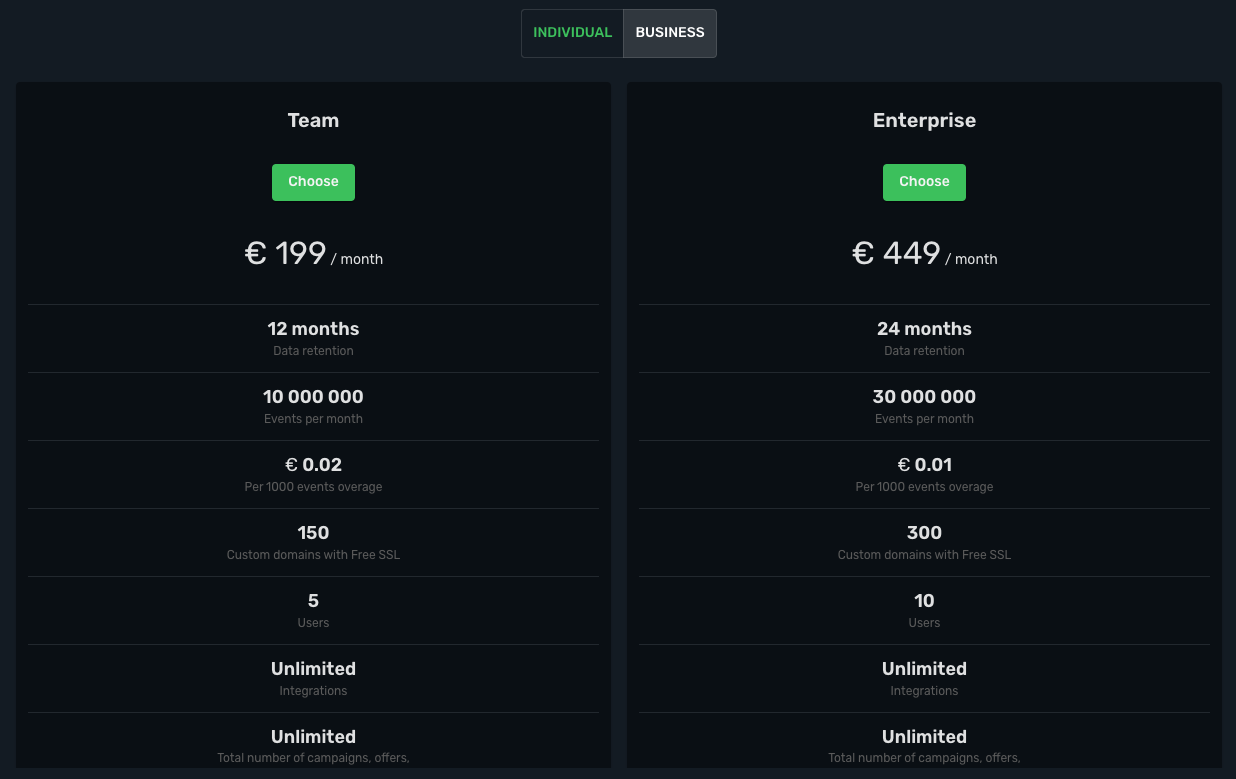
Task: Select the 10 users limit on Enterprise
Action: (x=924, y=600)
